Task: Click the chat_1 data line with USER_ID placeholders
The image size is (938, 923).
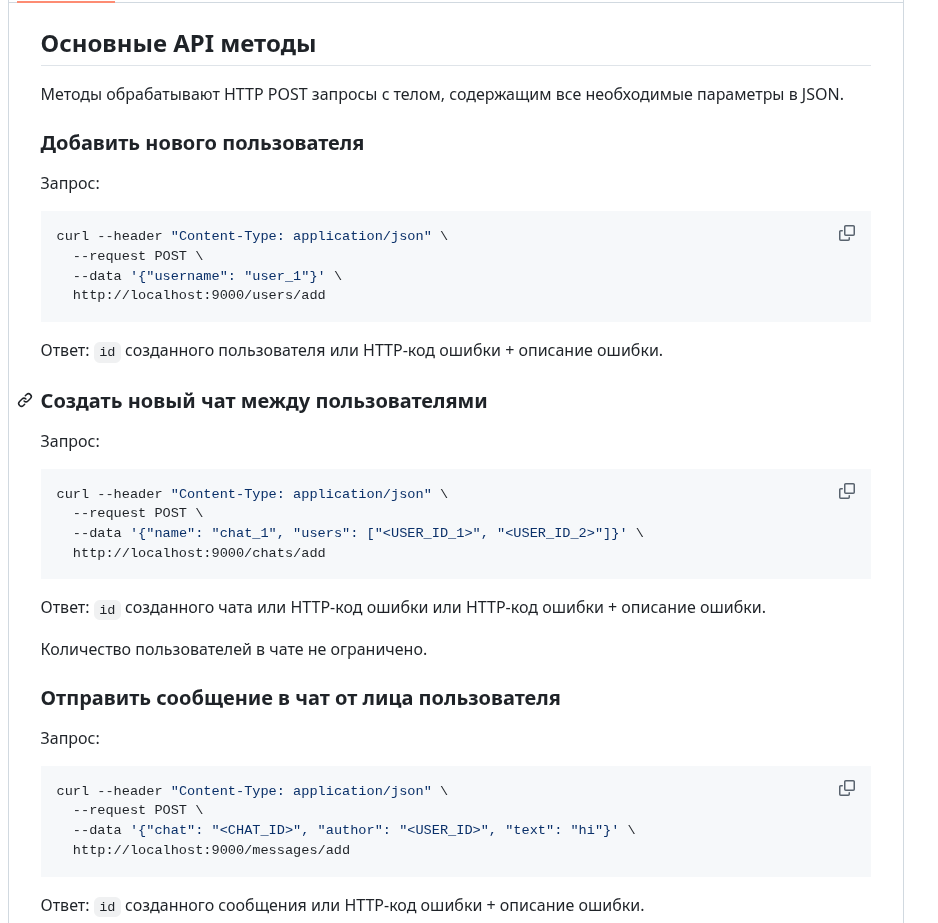Action: click(x=357, y=533)
